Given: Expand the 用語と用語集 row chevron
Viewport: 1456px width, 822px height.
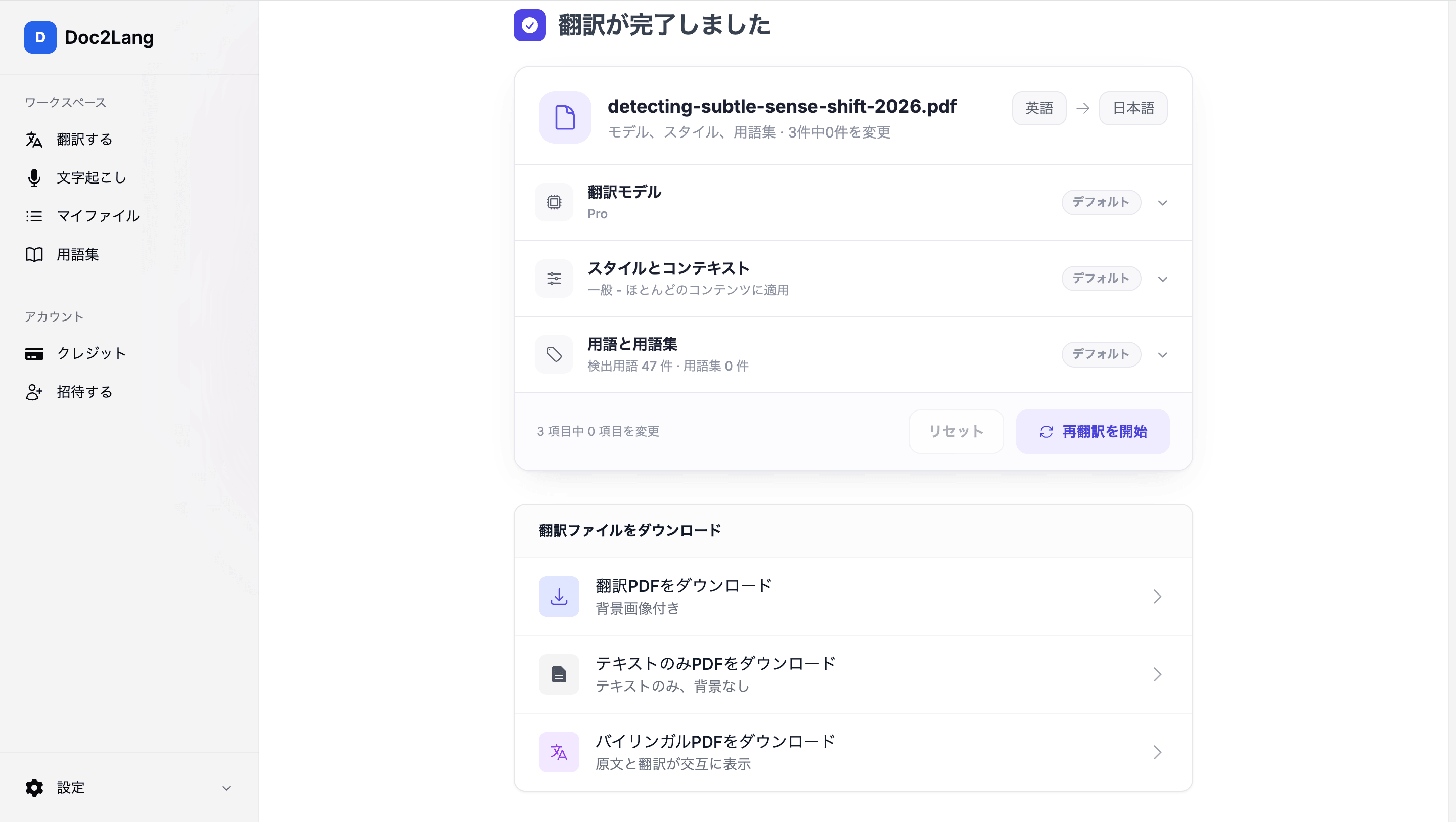Looking at the screenshot, I should point(1163,355).
